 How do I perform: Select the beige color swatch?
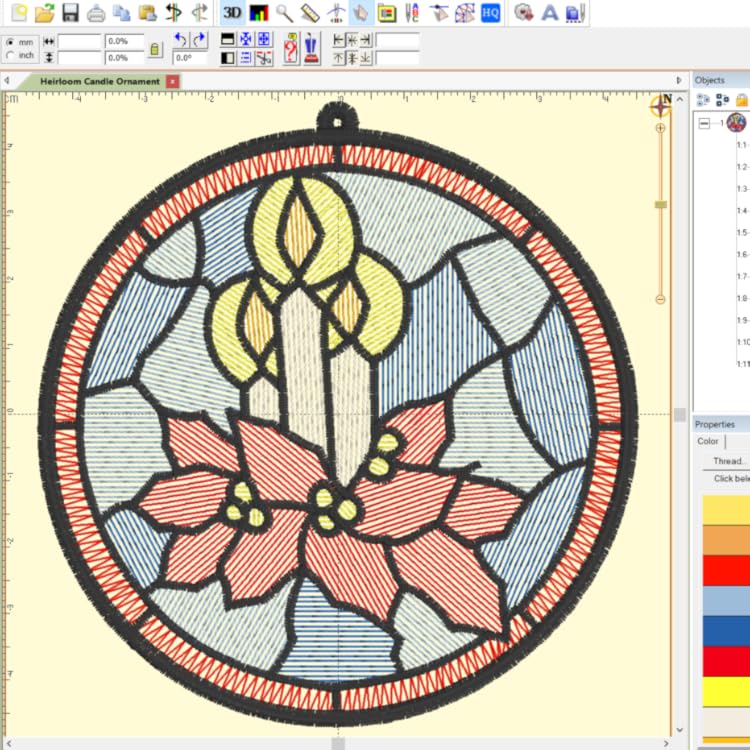pos(726,723)
